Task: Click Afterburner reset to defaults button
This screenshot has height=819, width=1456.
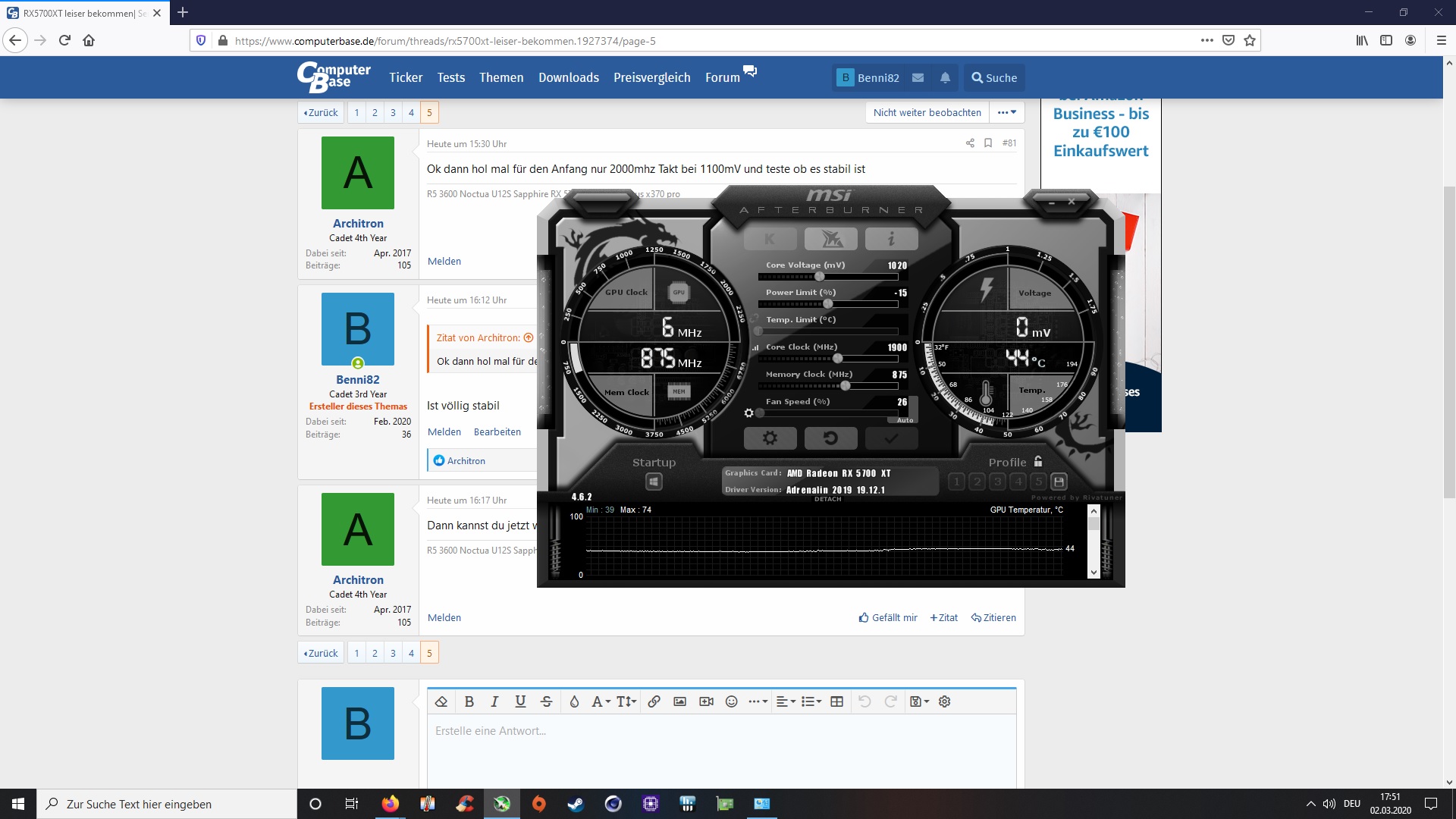Action: [830, 438]
